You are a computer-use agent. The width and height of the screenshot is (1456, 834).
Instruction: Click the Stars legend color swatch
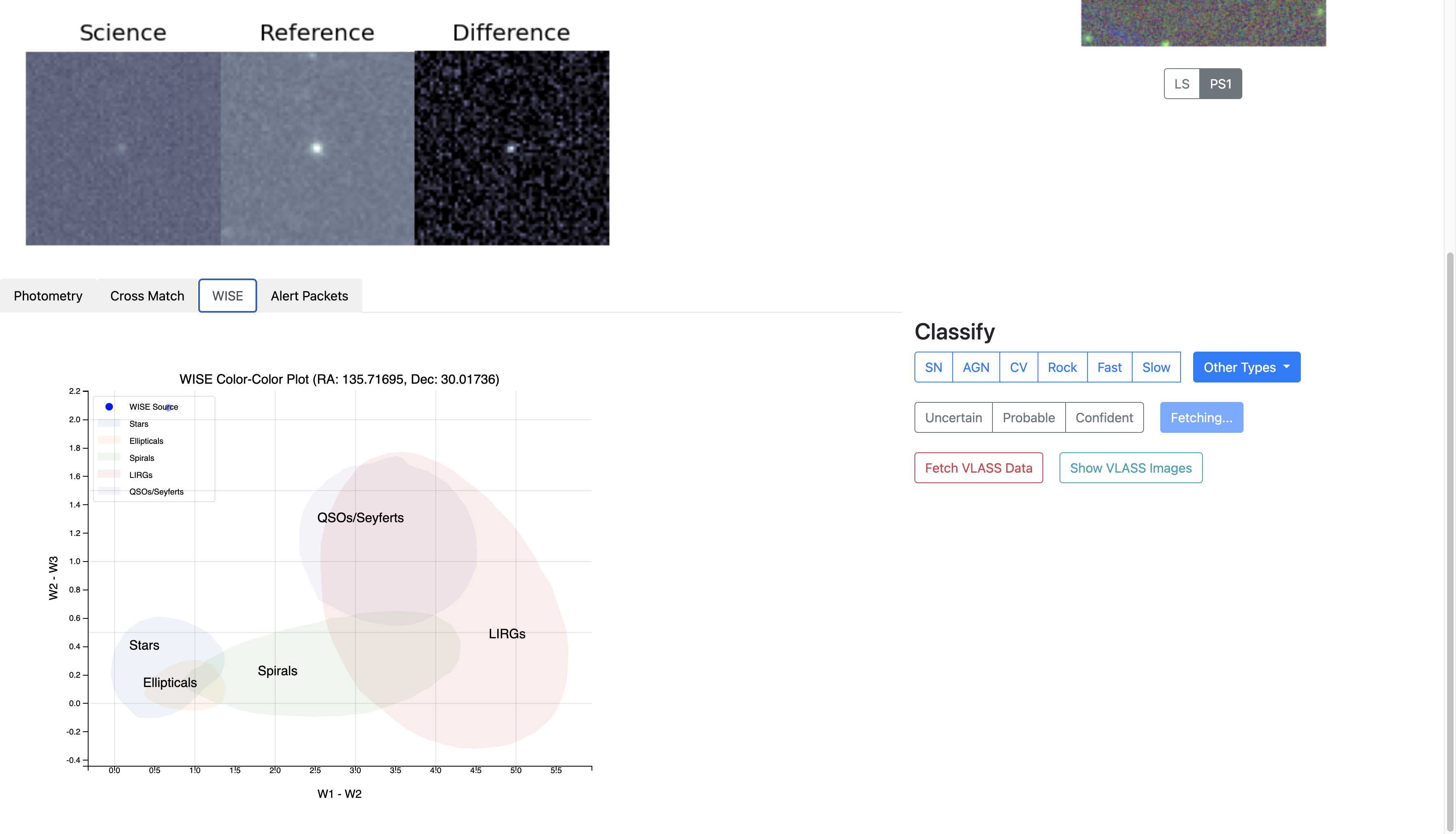pyautogui.click(x=109, y=424)
